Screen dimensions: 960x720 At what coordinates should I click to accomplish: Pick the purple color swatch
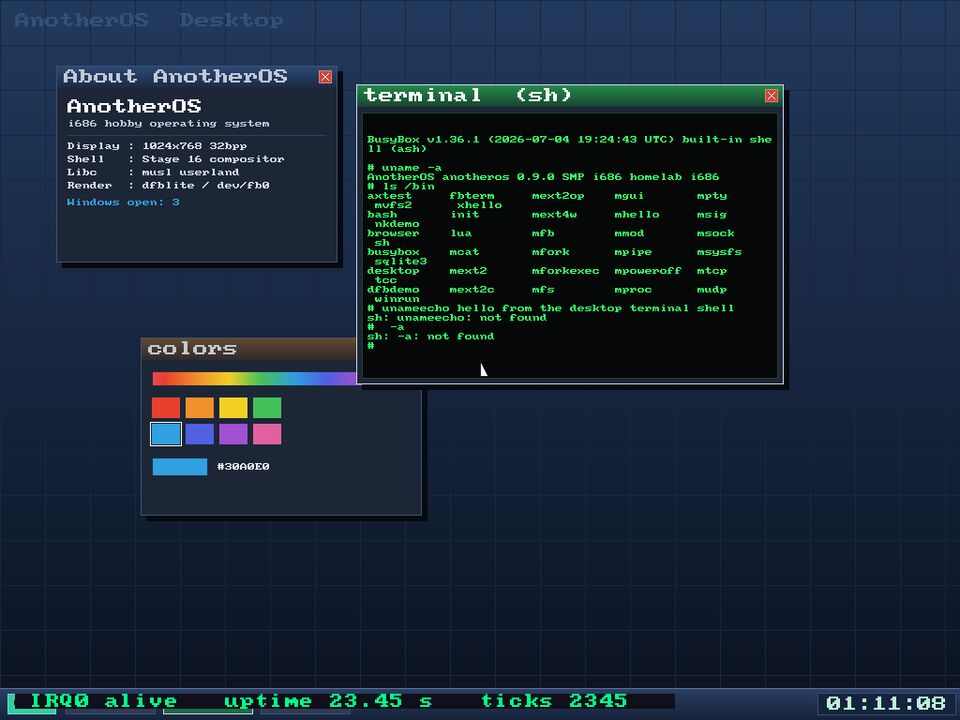233,434
